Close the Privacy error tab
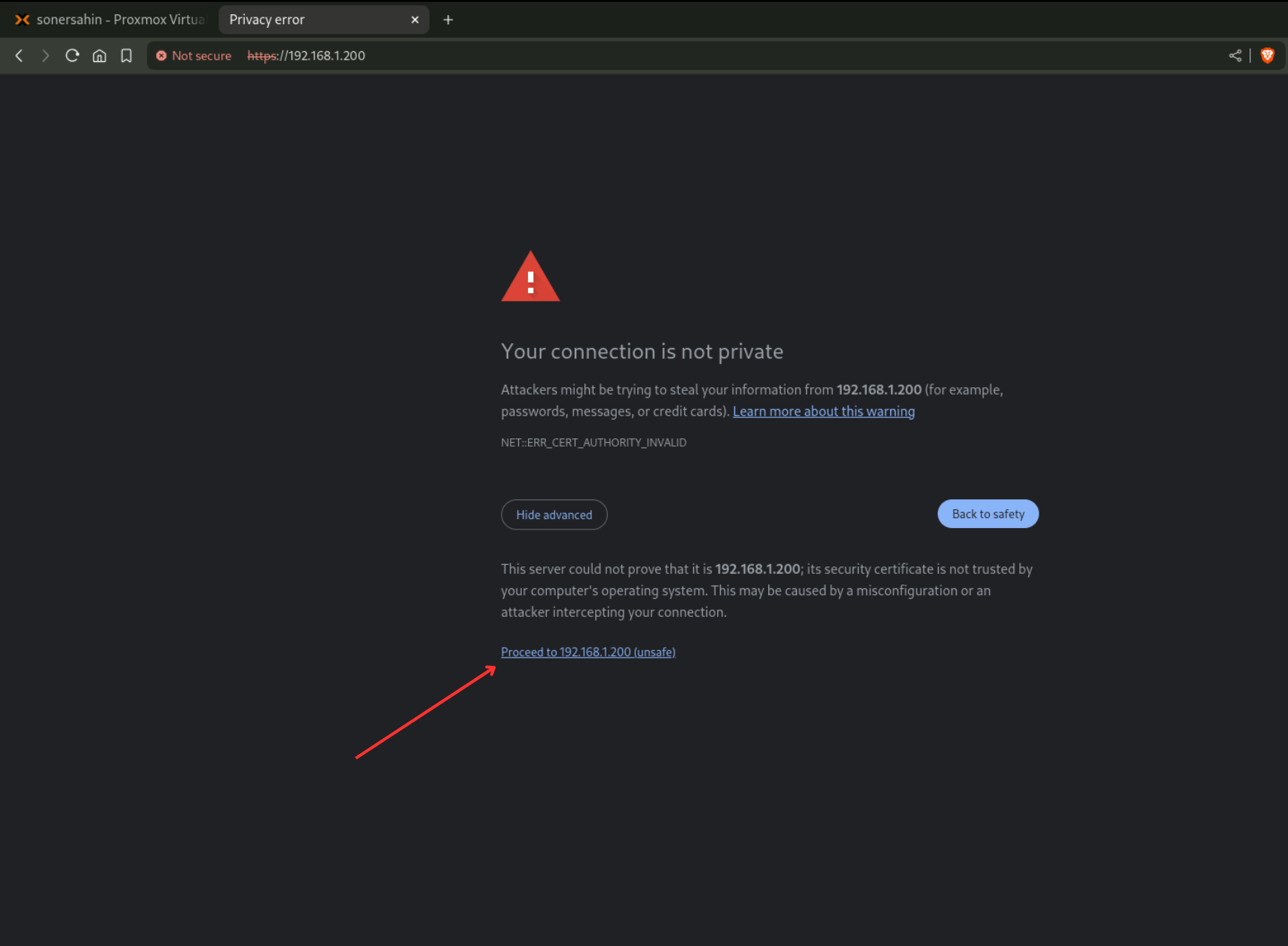The height and width of the screenshot is (946, 1288). coord(414,20)
